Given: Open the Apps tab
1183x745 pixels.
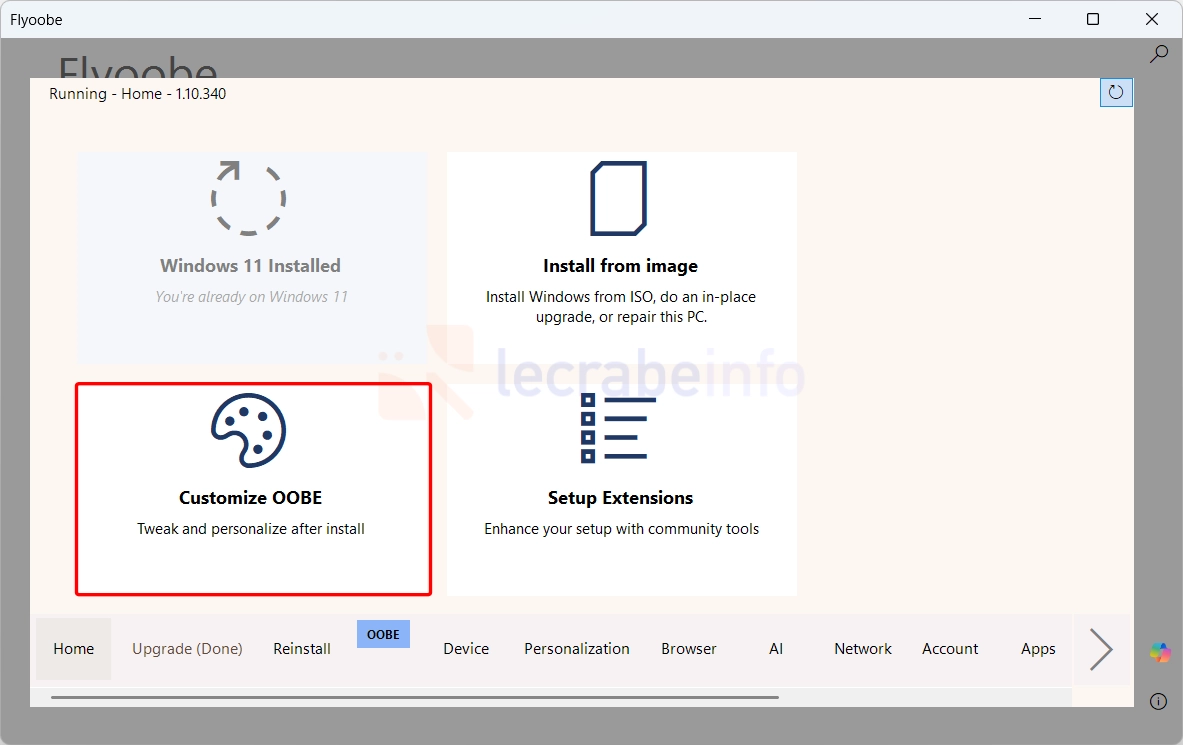Looking at the screenshot, I should tap(1038, 648).
